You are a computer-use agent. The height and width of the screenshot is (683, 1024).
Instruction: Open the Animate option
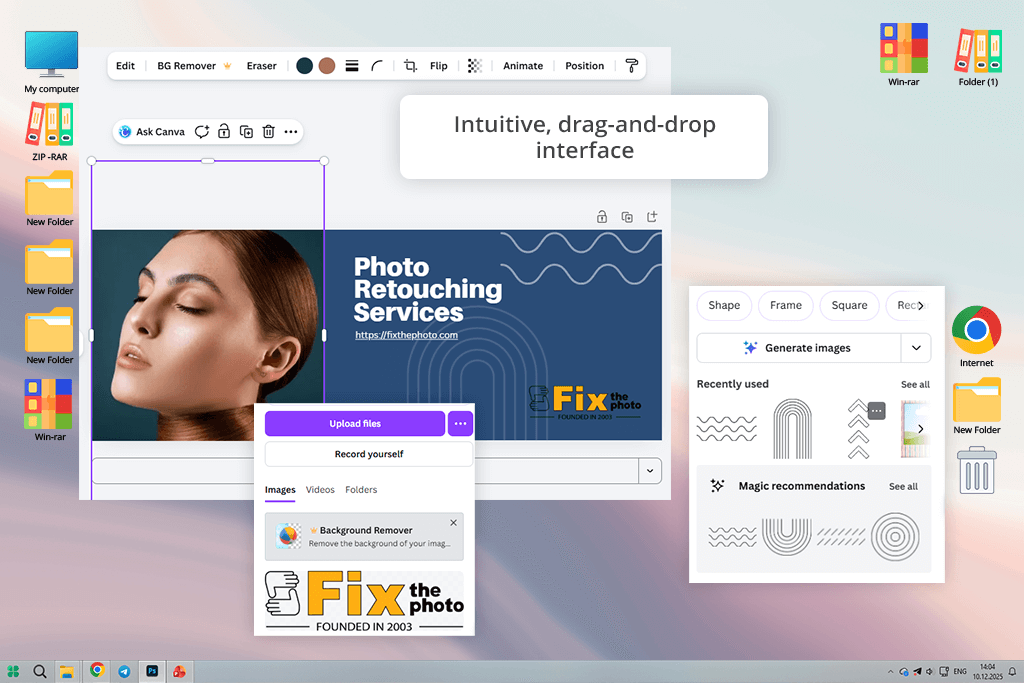[523, 66]
